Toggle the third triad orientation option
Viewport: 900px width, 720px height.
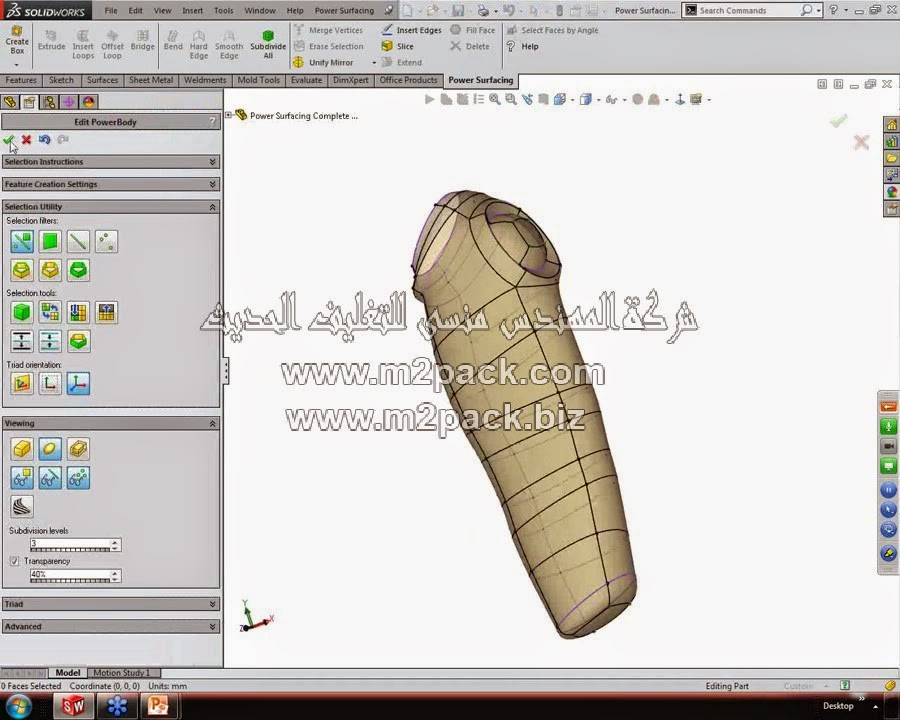(x=78, y=384)
